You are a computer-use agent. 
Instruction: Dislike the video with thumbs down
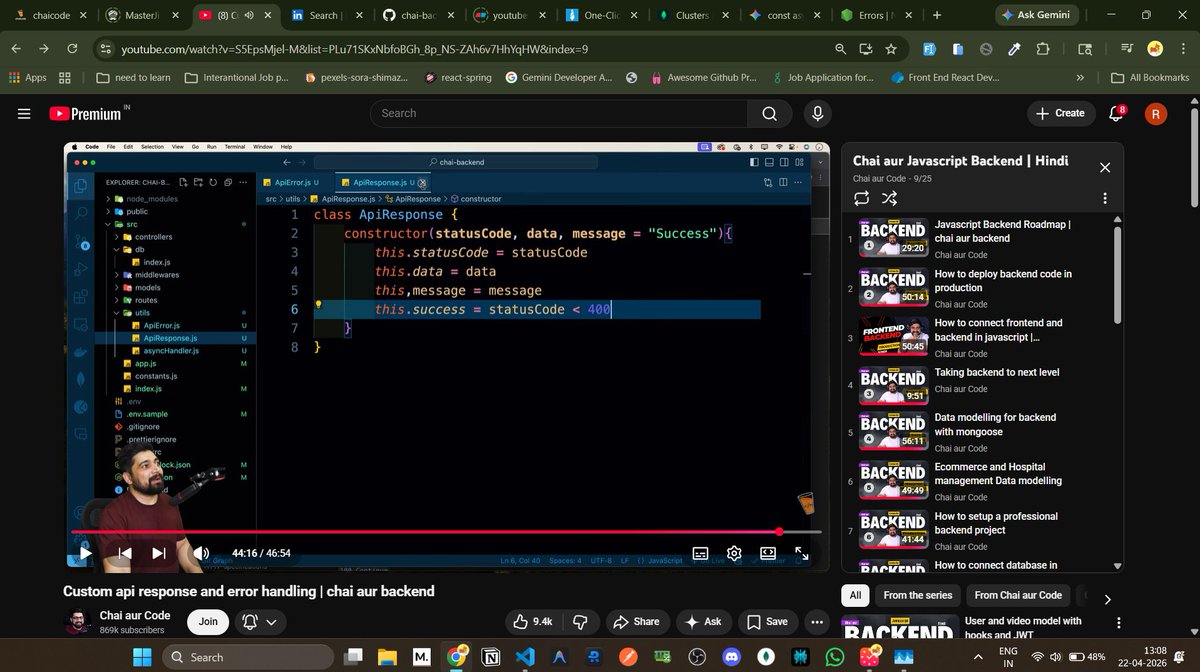pos(579,621)
